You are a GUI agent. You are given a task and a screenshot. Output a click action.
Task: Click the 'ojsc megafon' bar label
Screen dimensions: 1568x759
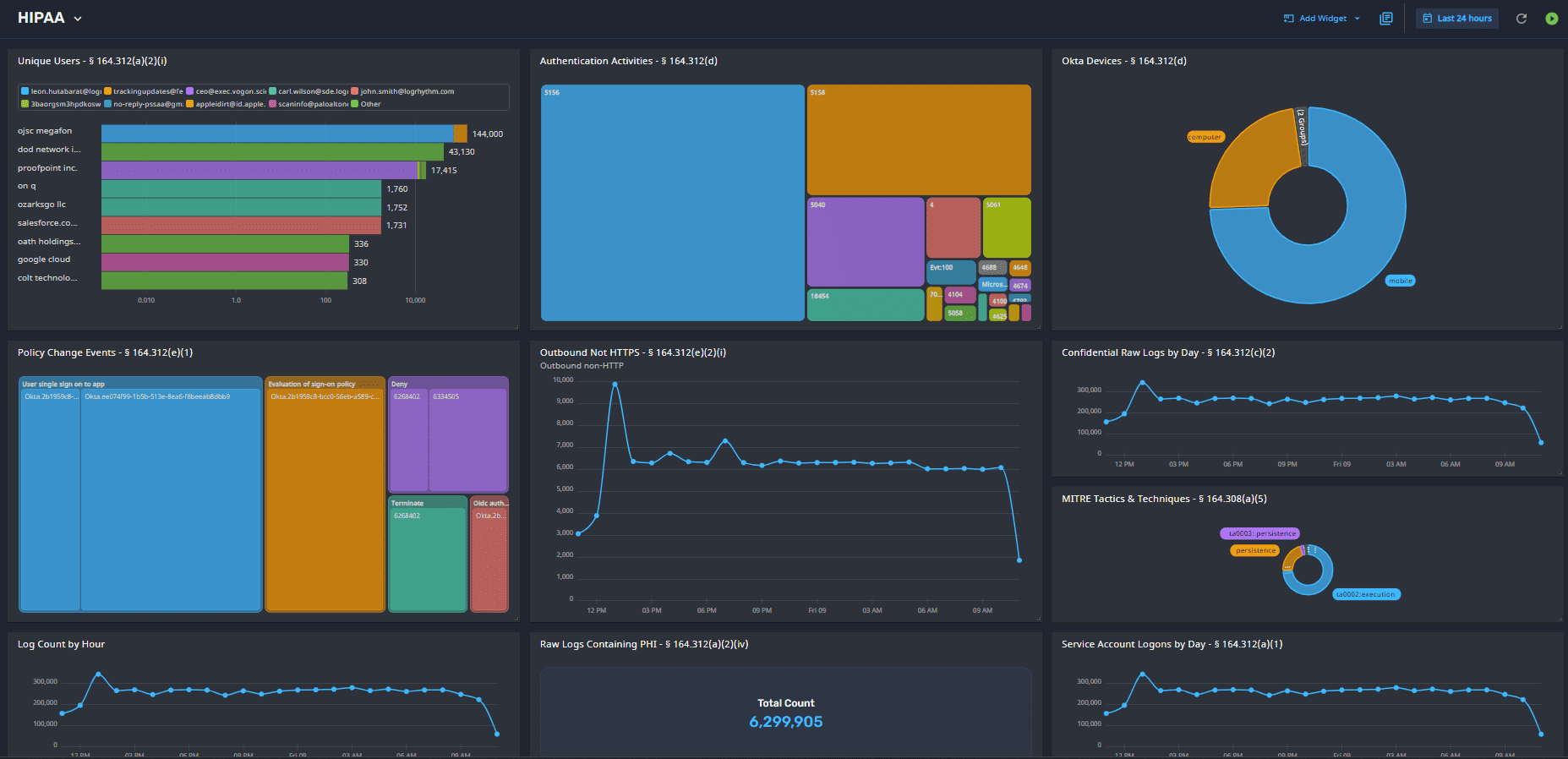(45, 131)
